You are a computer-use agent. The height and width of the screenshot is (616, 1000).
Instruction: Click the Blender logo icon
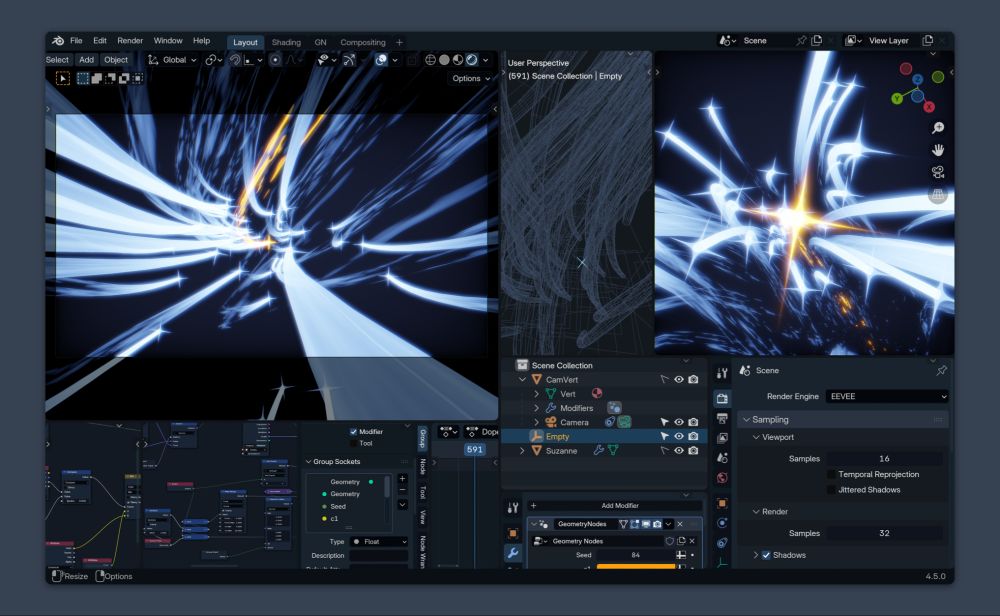tap(58, 40)
